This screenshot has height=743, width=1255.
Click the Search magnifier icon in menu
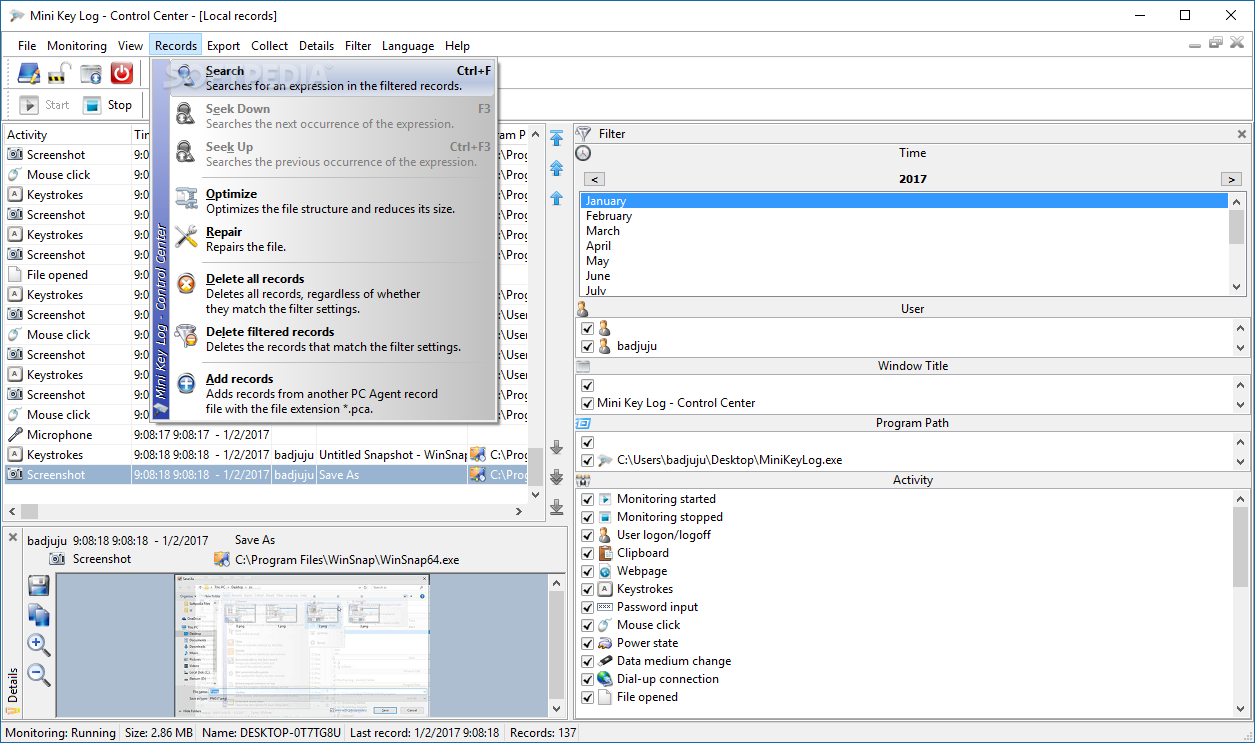(187, 77)
